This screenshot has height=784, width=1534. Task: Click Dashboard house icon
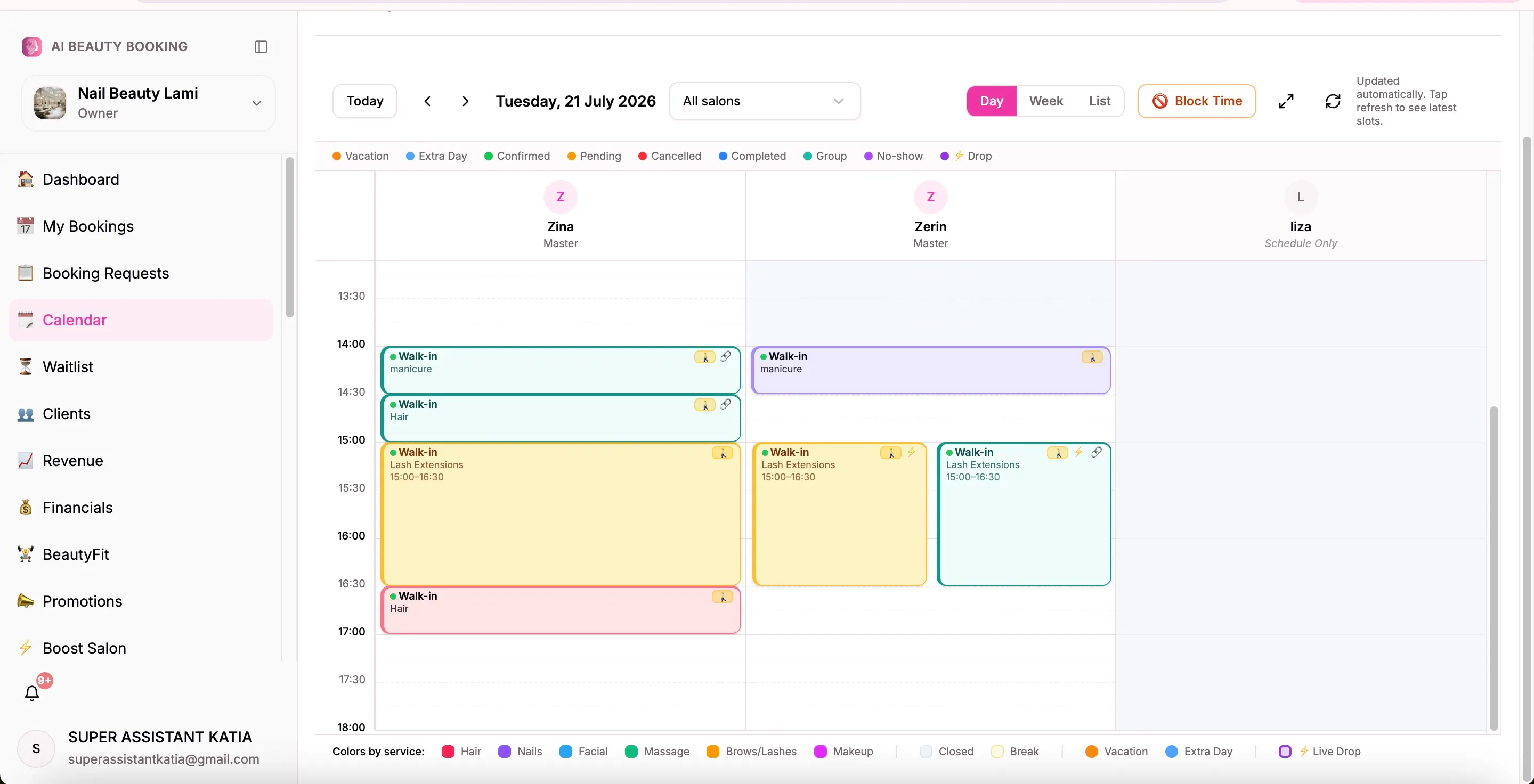click(x=26, y=179)
